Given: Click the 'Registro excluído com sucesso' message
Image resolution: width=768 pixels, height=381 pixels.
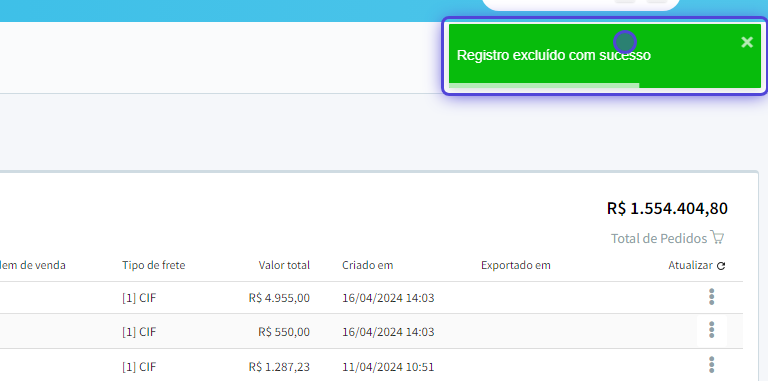Looking at the screenshot, I should [553, 55].
